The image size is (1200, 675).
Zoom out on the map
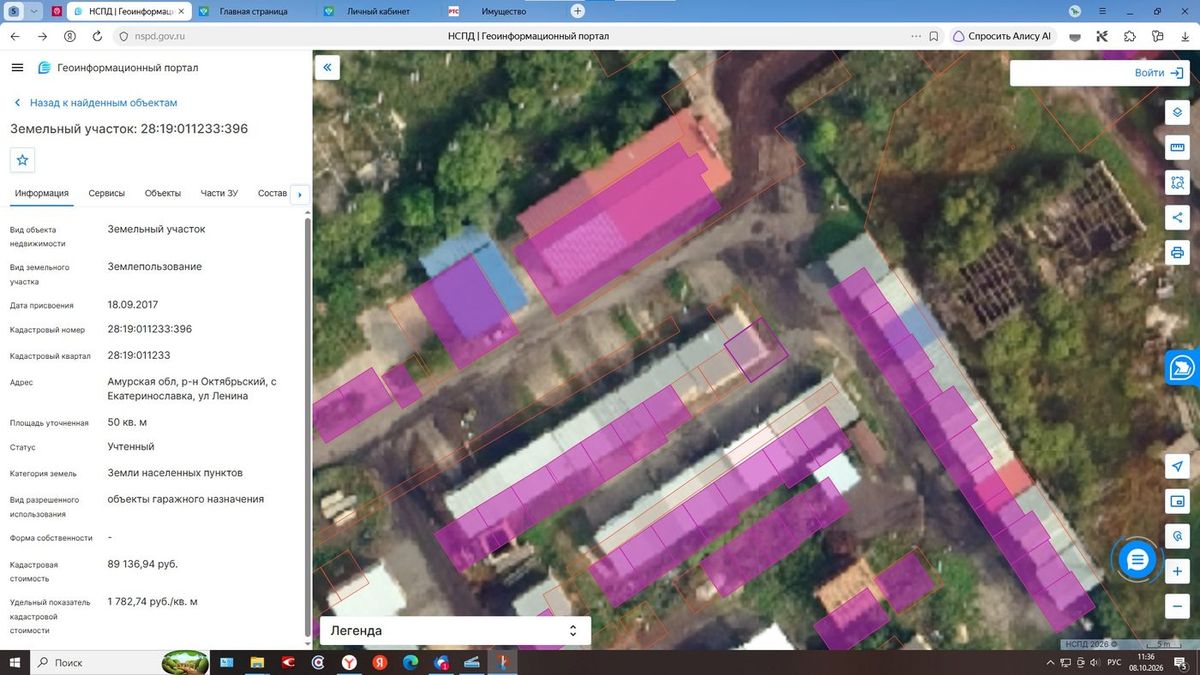[x=1177, y=606]
